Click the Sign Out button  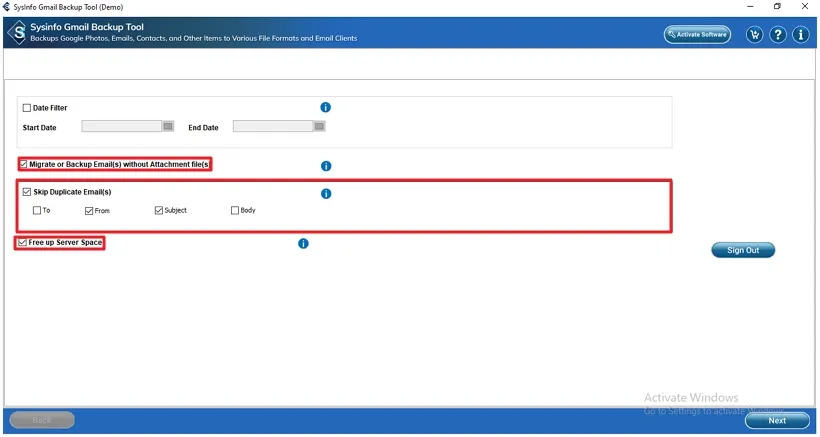743,250
